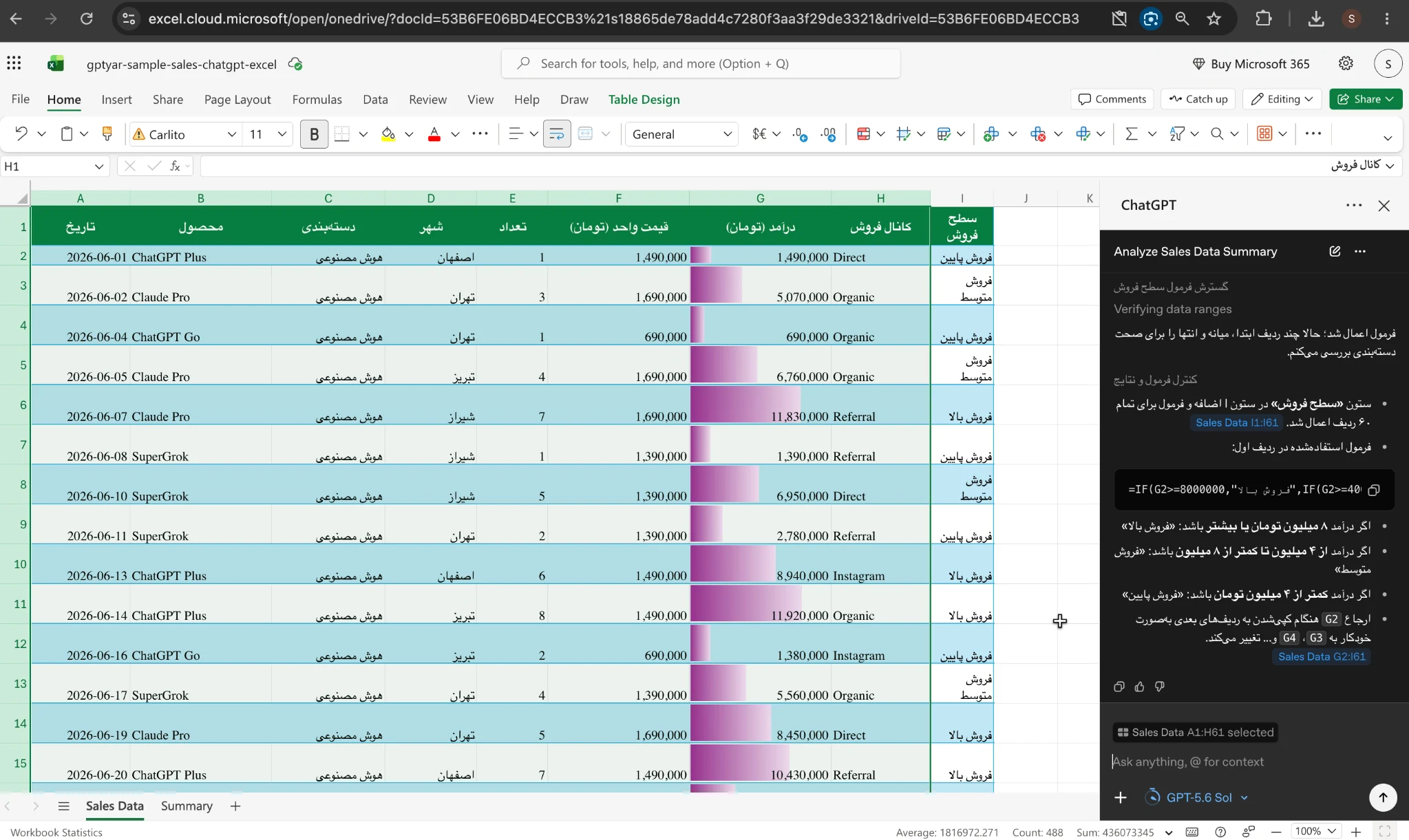Image resolution: width=1409 pixels, height=840 pixels.
Task: Click the Paste clipboard icon
Action: (67, 134)
